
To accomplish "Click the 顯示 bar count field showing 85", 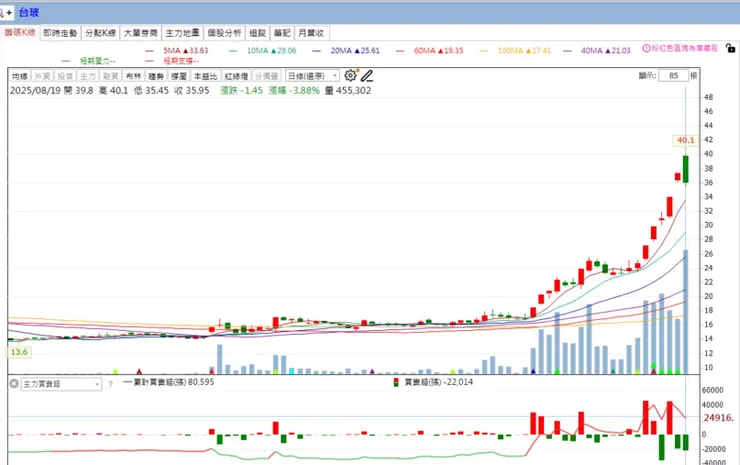I will pos(673,76).
